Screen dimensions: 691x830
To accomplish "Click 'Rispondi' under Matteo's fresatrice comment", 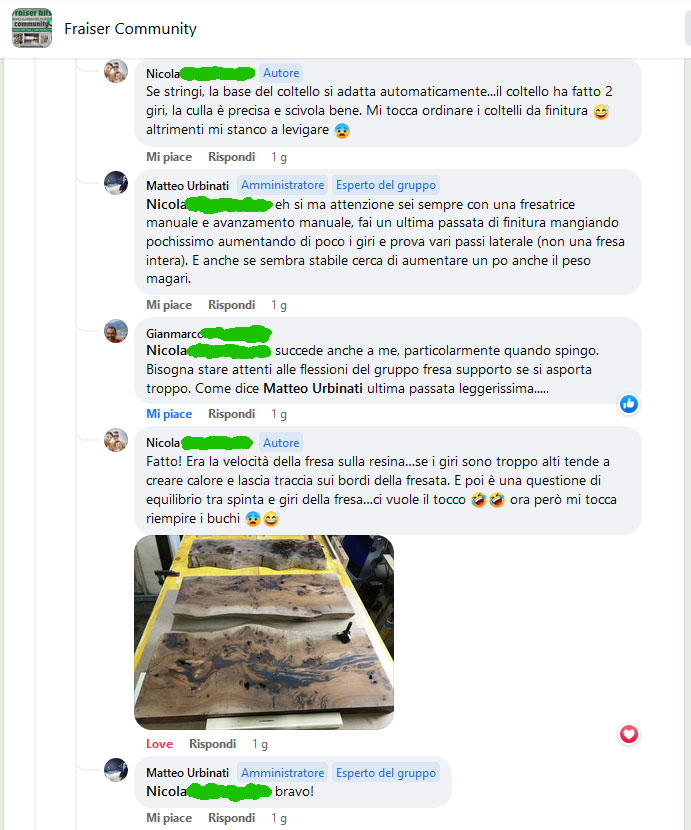I will coord(231,305).
